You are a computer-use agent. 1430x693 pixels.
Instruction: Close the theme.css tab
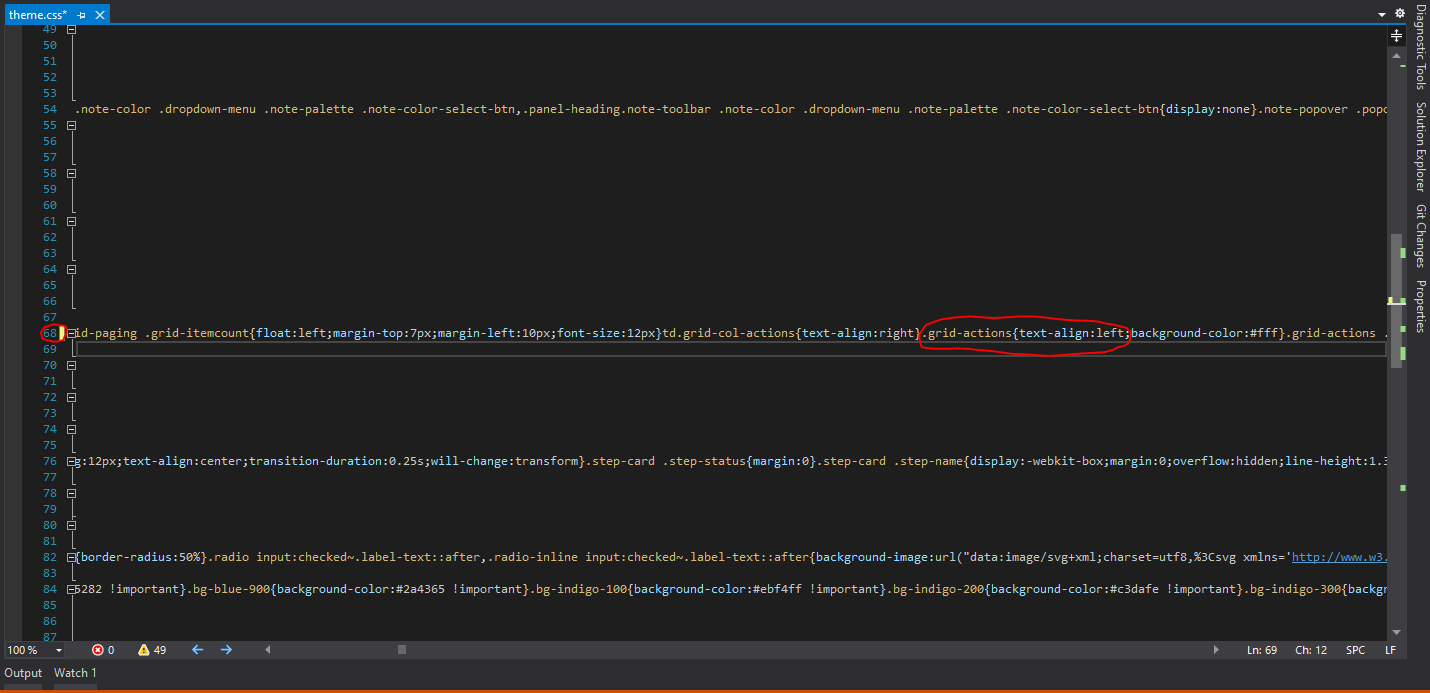click(100, 15)
